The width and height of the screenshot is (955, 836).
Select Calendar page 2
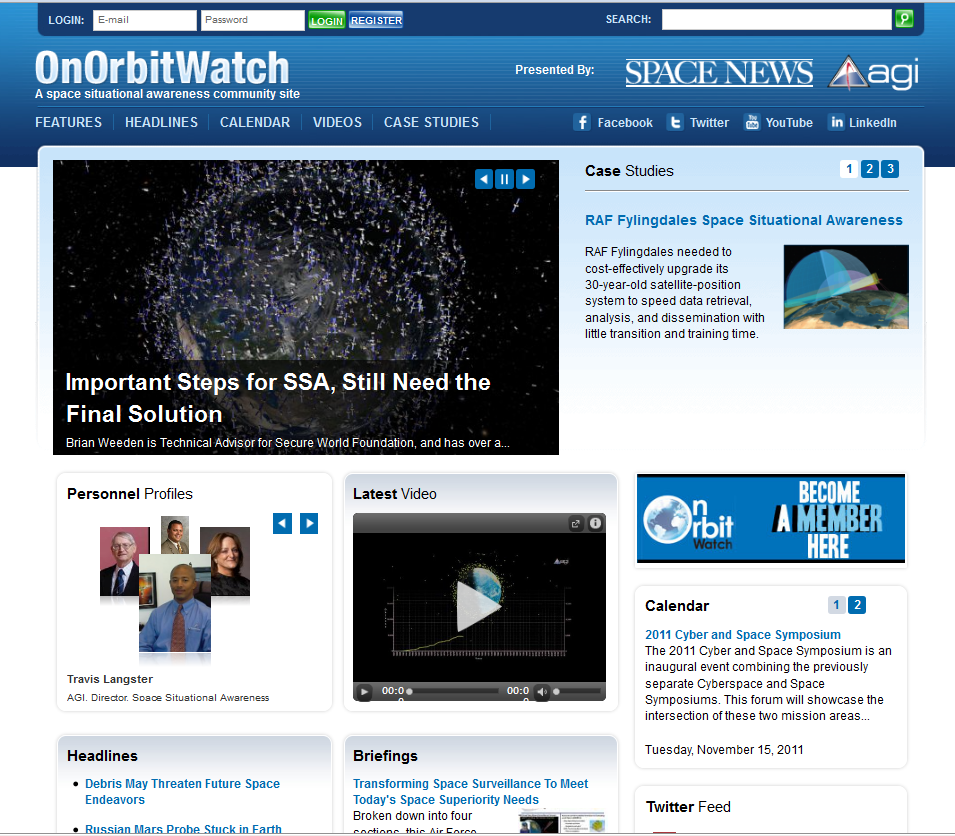pyautogui.click(x=857, y=605)
